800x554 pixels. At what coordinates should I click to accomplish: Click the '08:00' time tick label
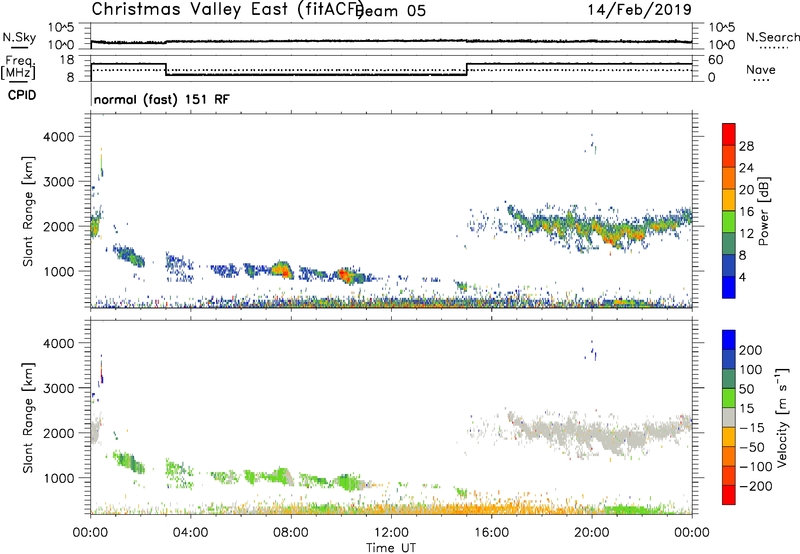coord(291,533)
